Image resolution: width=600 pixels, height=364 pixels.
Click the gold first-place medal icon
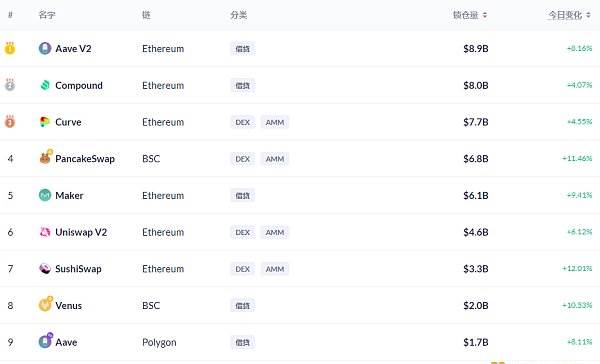[x=10, y=48]
